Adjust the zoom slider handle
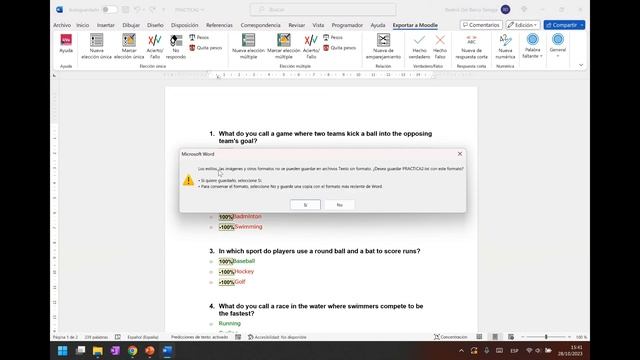Viewport: 640px width, 360px height. [x=546, y=337]
